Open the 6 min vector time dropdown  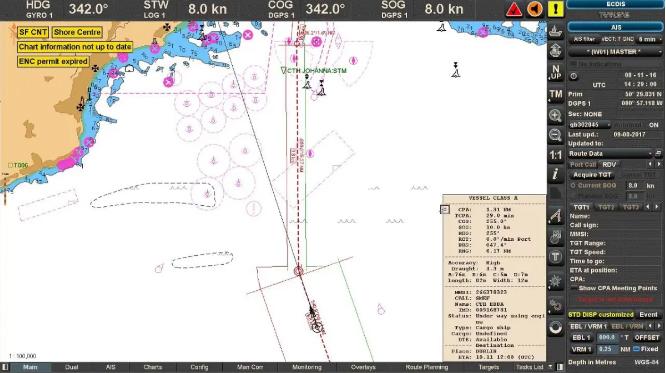tap(649, 39)
